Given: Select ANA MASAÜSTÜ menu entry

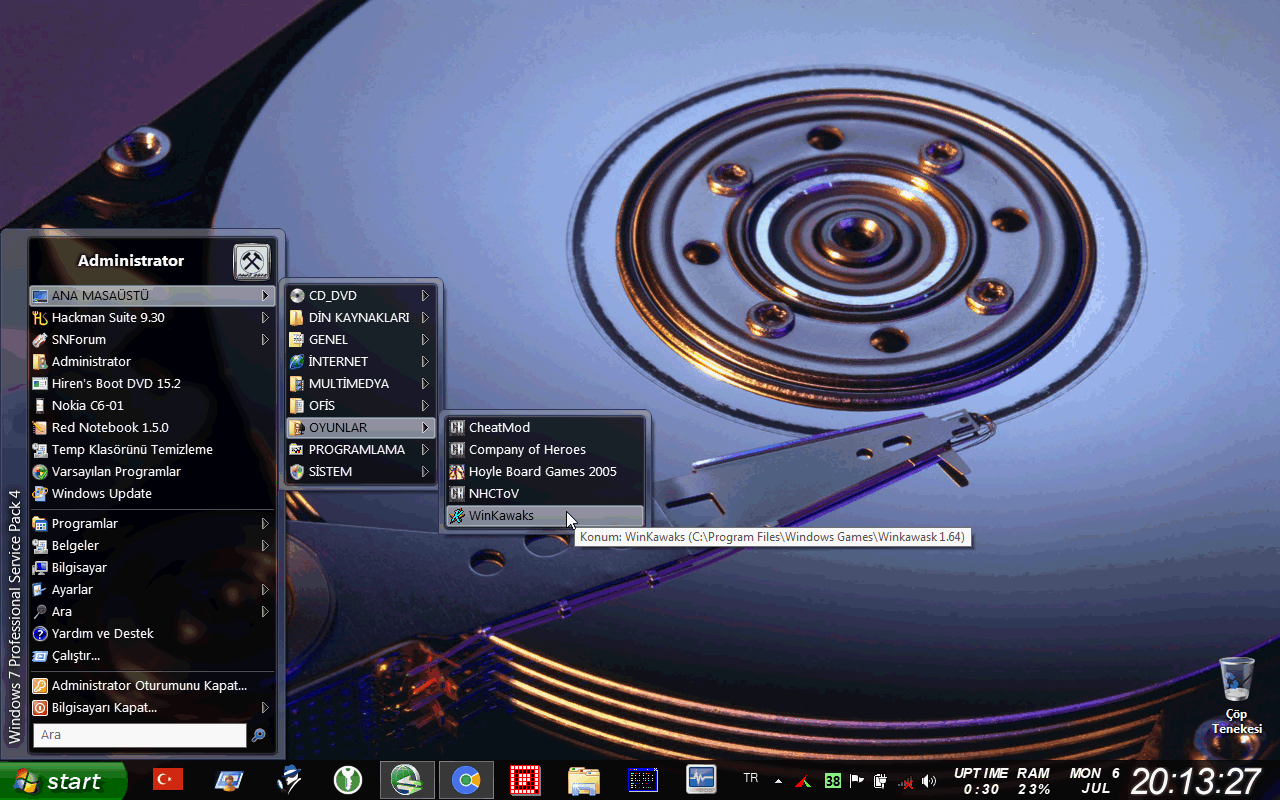Looking at the screenshot, I should (x=152, y=296).
